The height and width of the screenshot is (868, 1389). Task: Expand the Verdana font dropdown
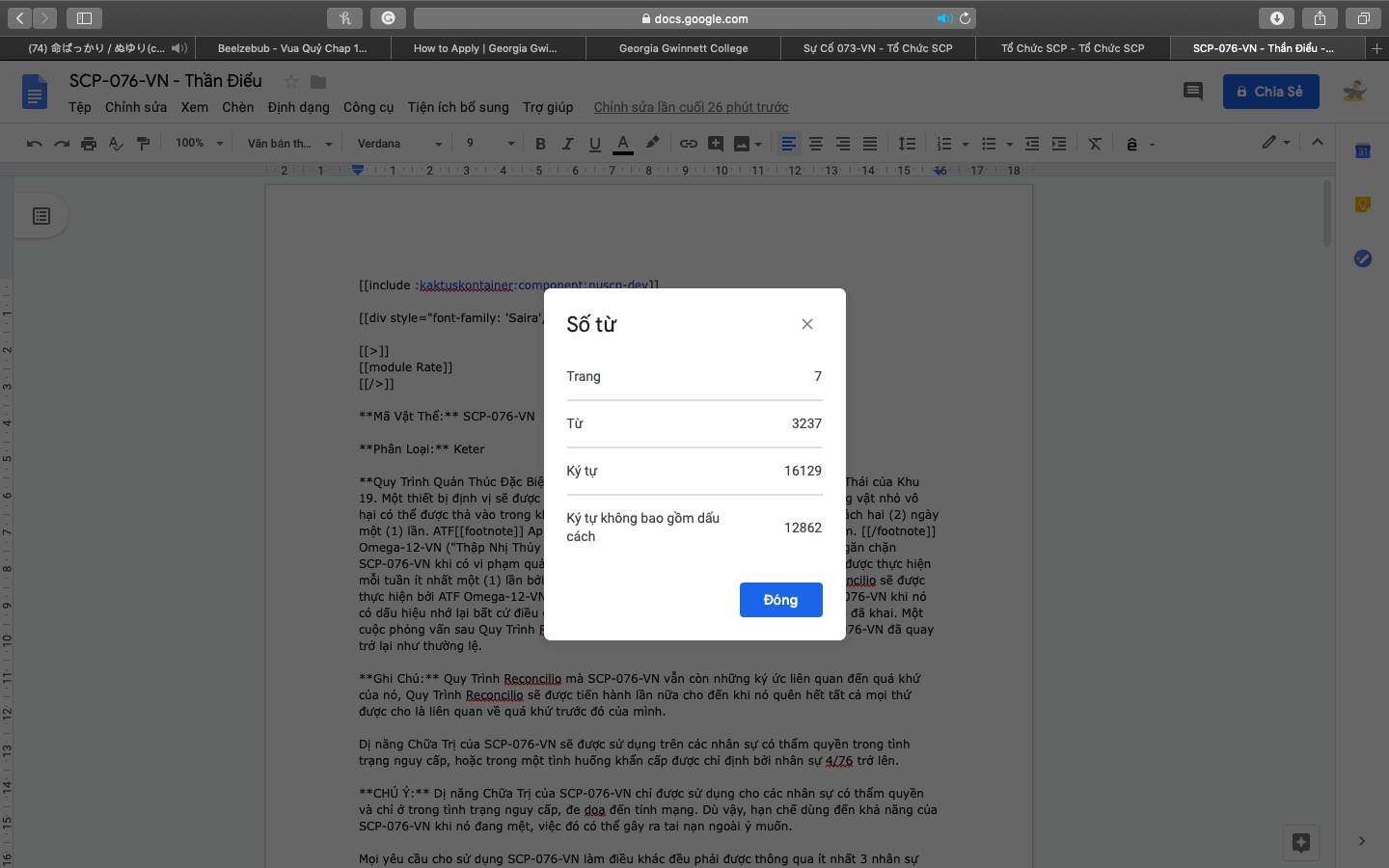[x=399, y=144]
